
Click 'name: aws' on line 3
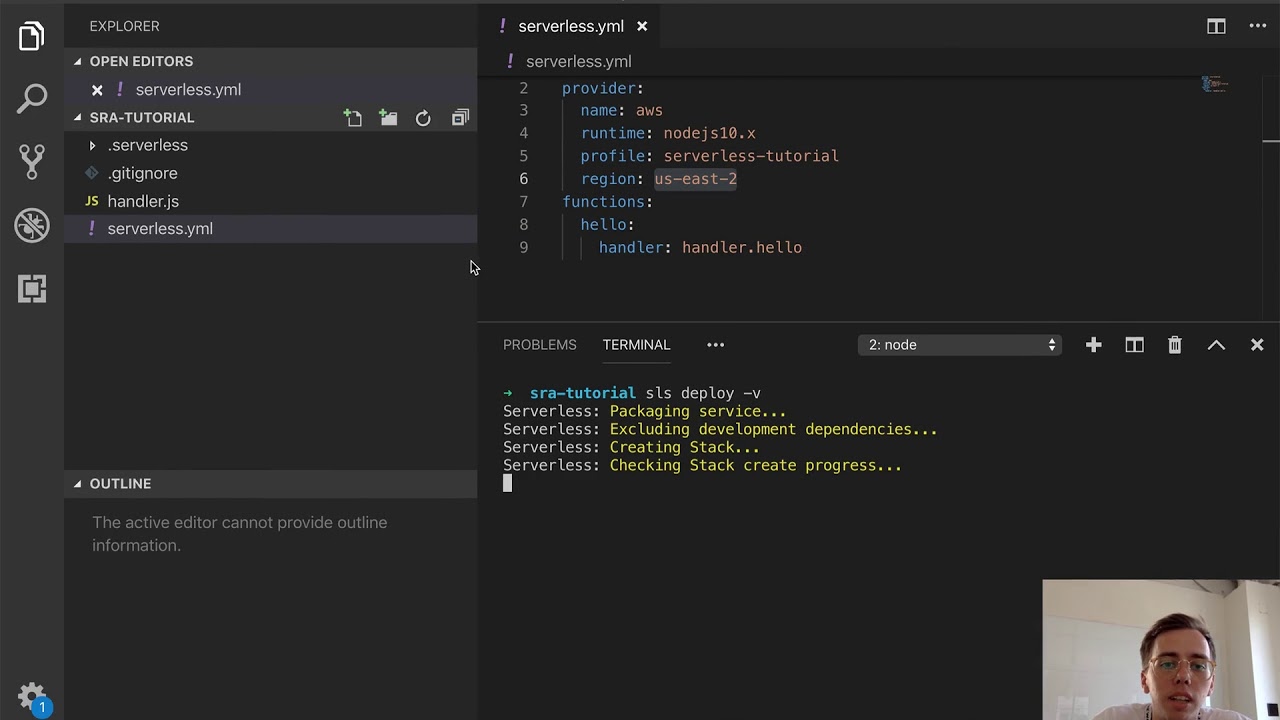point(621,111)
